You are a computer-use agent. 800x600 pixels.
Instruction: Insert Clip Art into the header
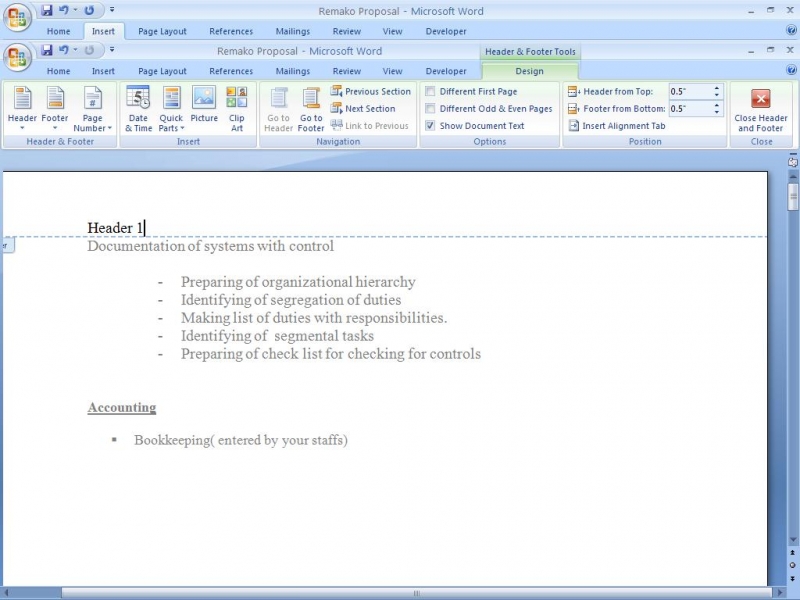[x=237, y=109]
